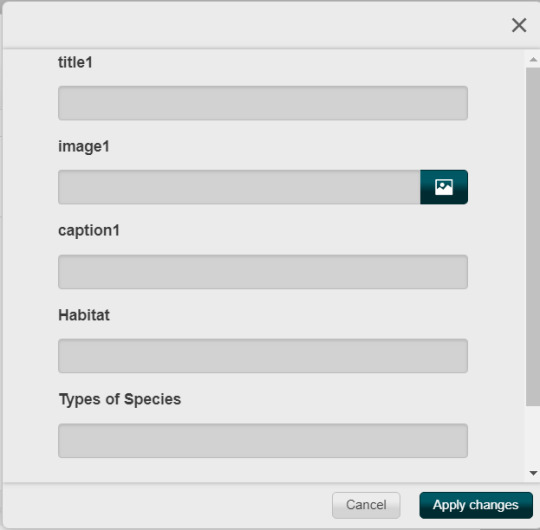Focus the title1 text field

263,103
